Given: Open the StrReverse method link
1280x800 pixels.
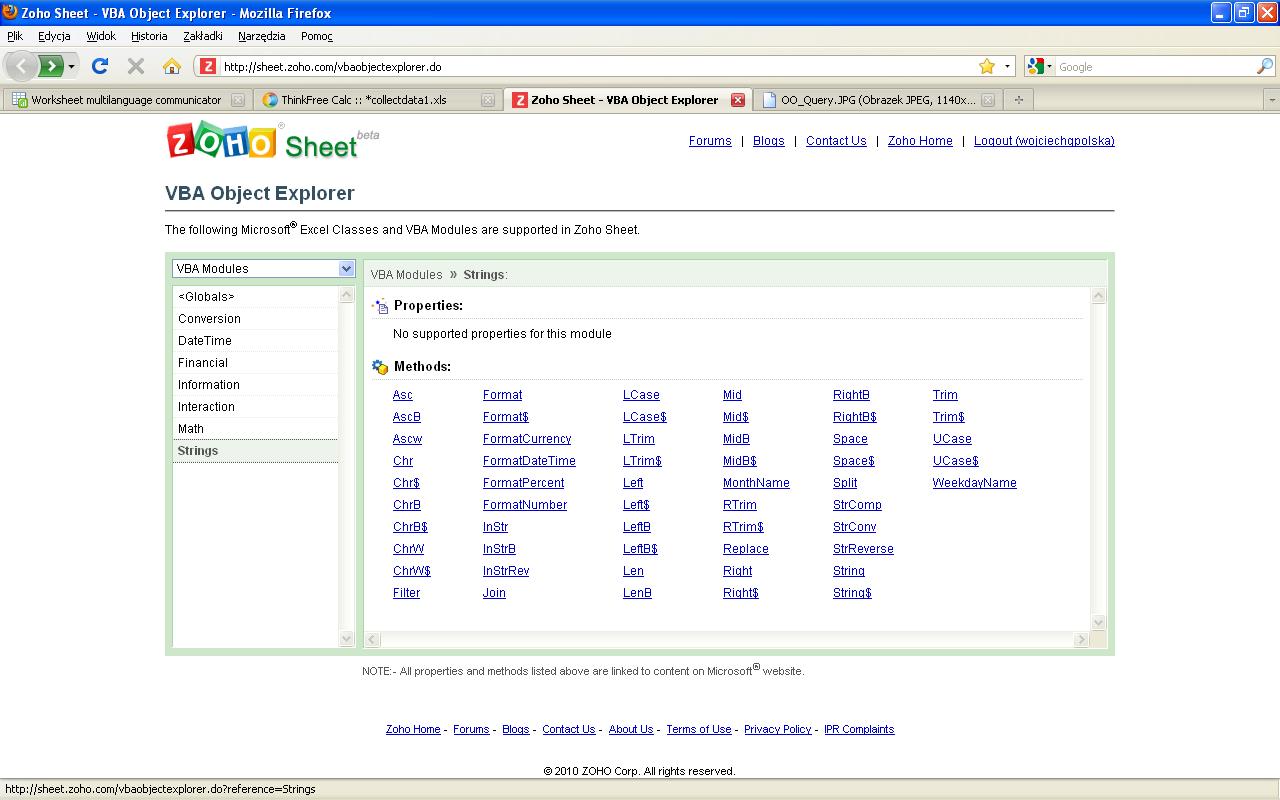Looking at the screenshot, I should 863,549.
